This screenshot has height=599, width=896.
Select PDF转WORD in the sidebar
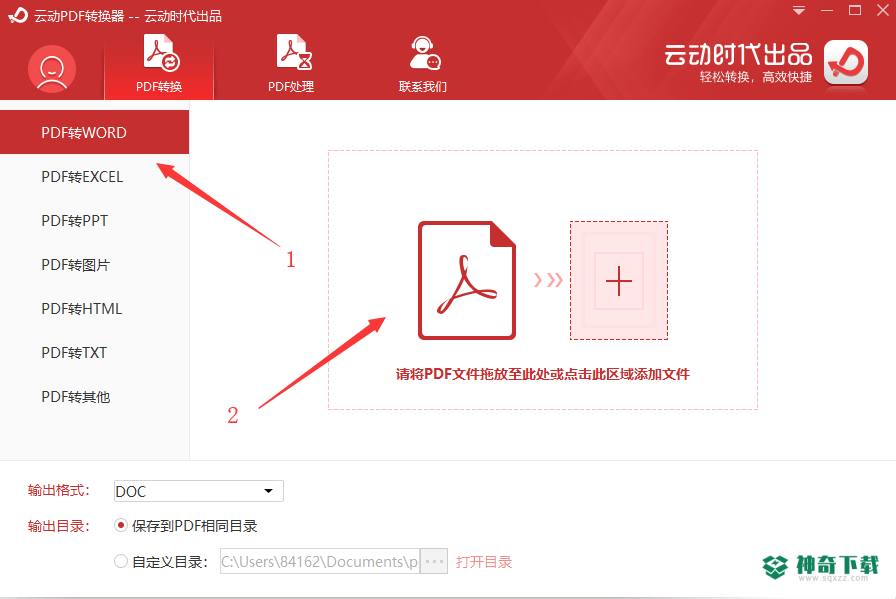tap(94, 132)
